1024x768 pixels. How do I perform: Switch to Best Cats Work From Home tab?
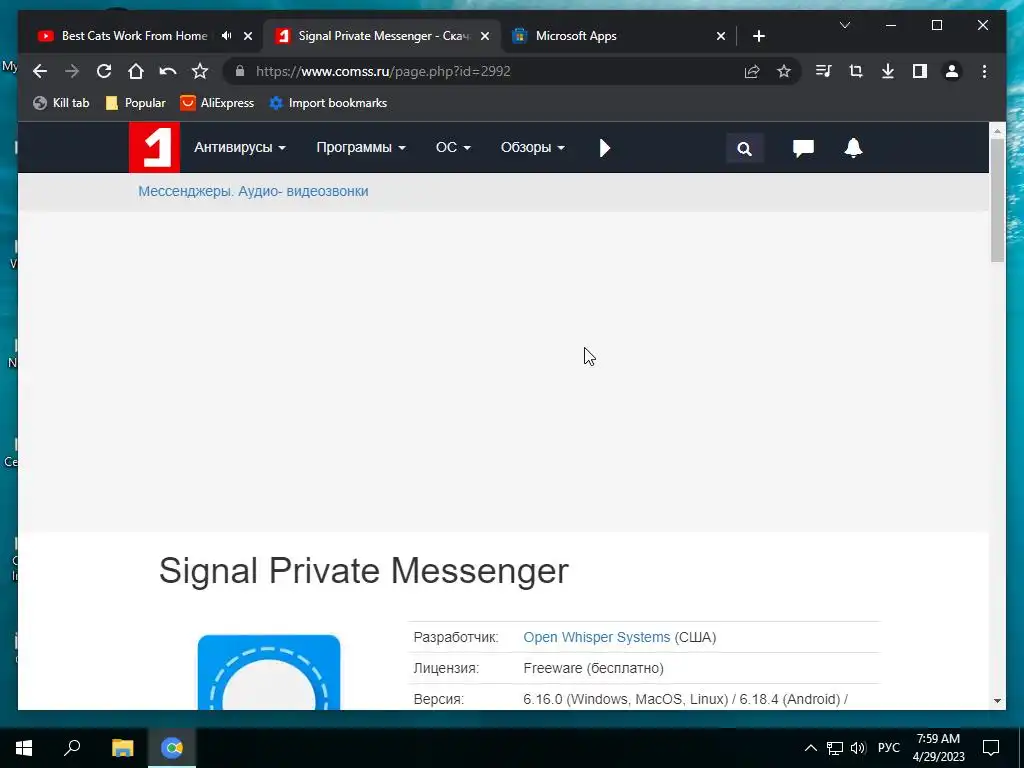point(134,36)
